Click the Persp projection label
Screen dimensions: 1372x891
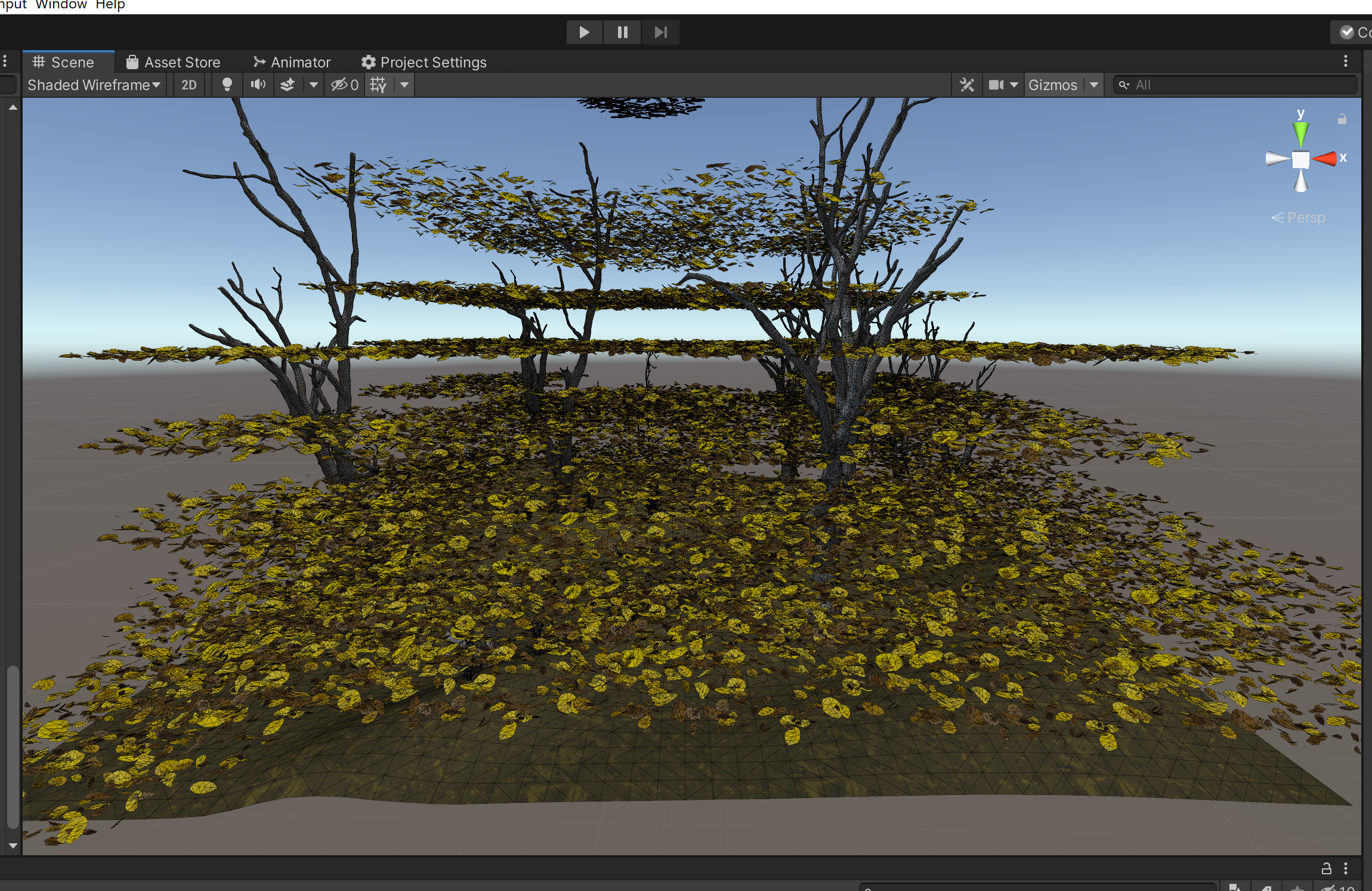(1305, 218)
